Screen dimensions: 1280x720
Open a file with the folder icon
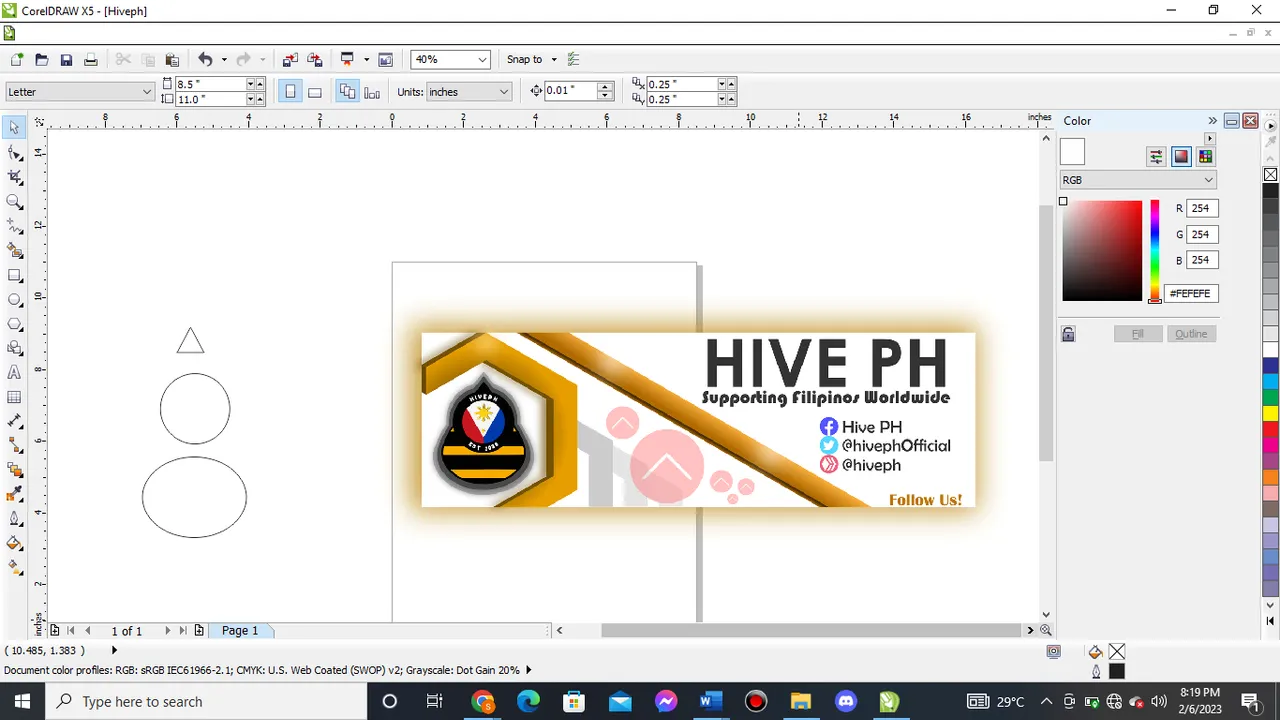(42, 60)
